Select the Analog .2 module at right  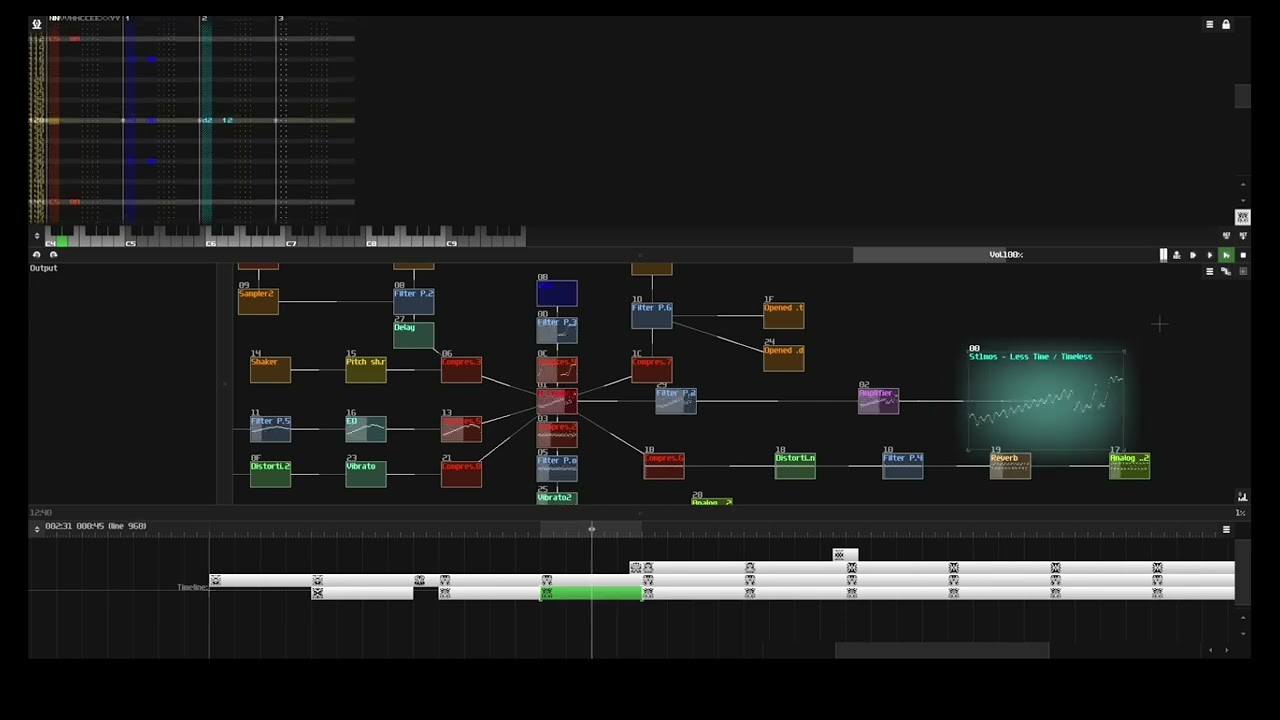[x=1130, y=466]
